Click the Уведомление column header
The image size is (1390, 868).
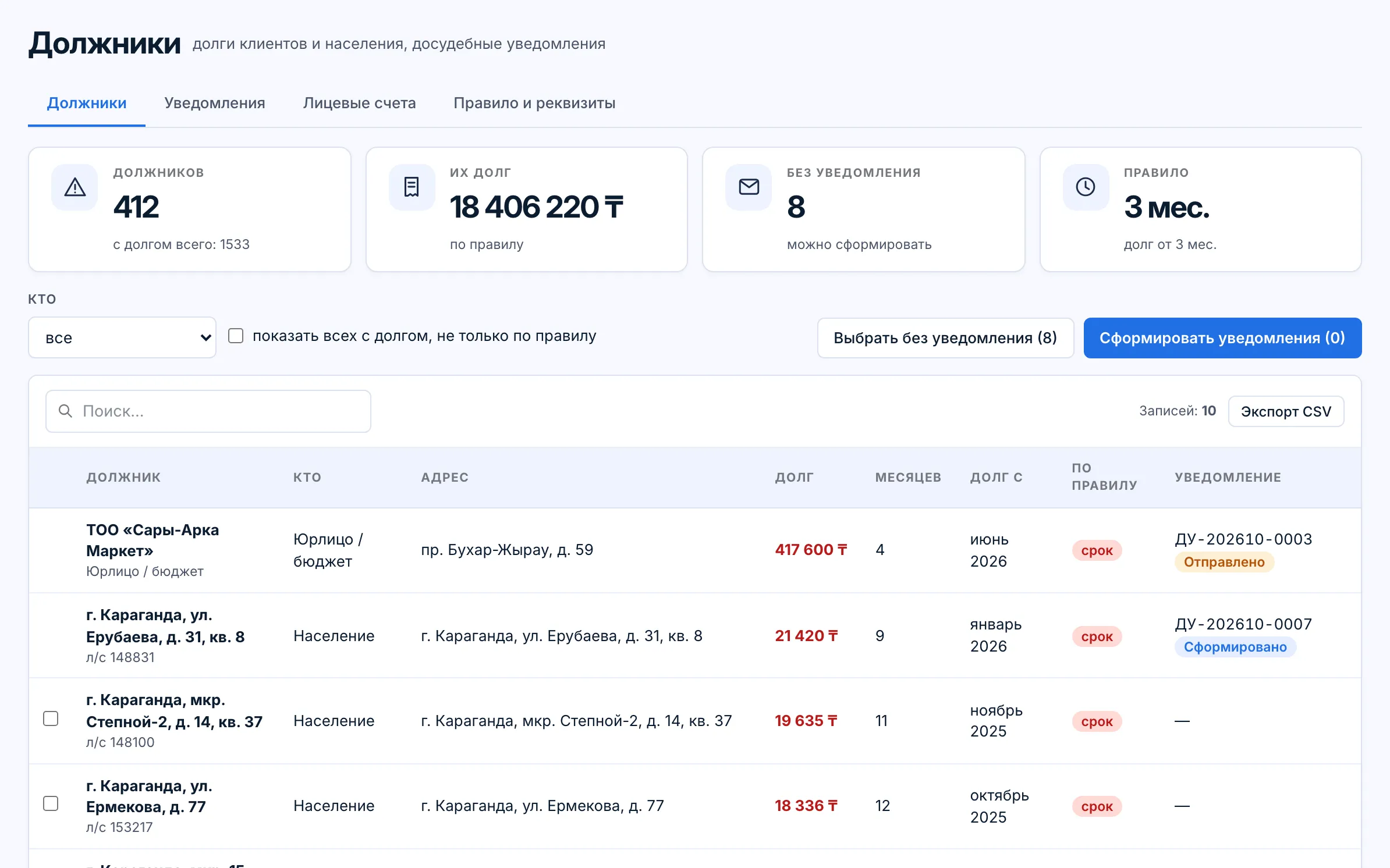(1228, 477)
